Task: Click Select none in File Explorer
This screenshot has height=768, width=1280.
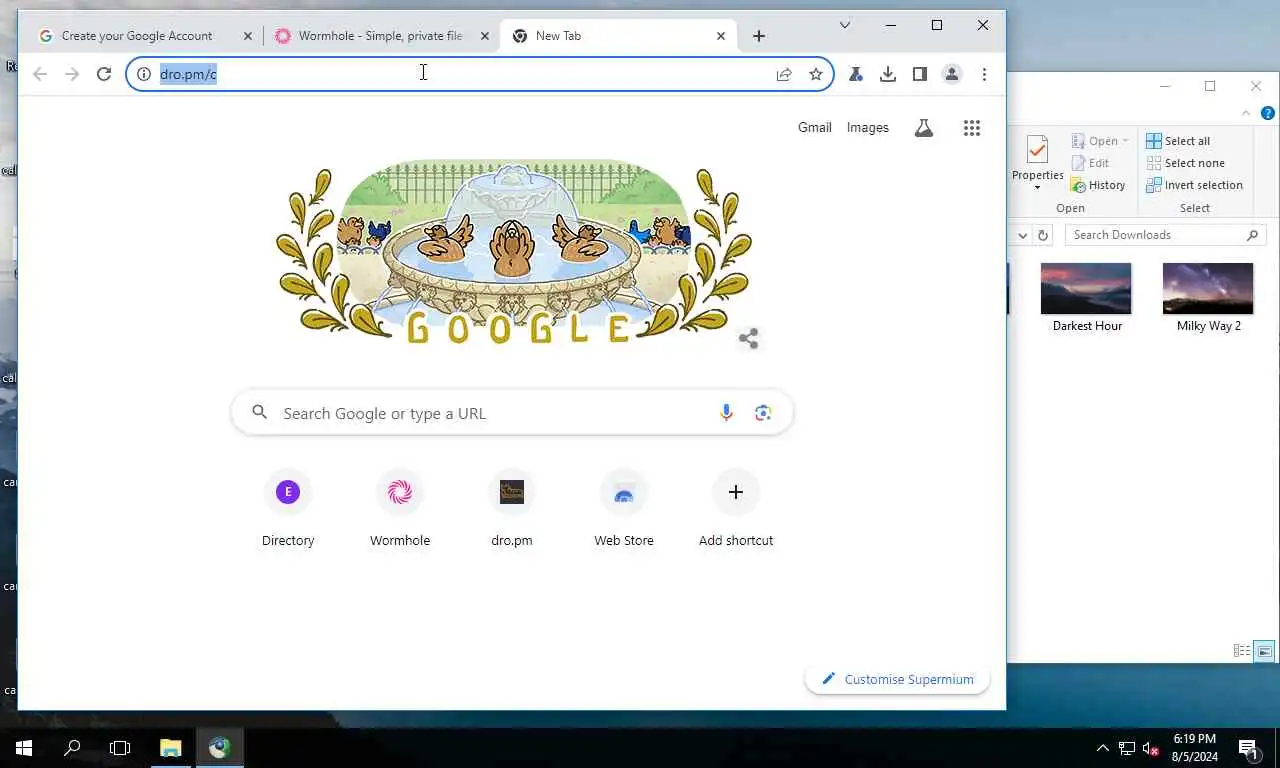Action: (1185, 163)
